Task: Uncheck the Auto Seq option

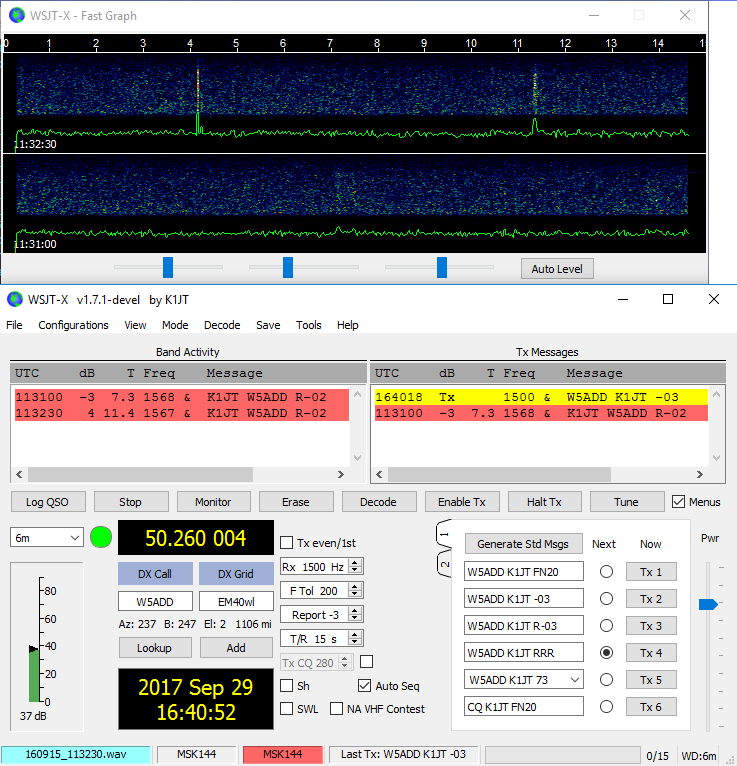Action: [x=365, y=686]
